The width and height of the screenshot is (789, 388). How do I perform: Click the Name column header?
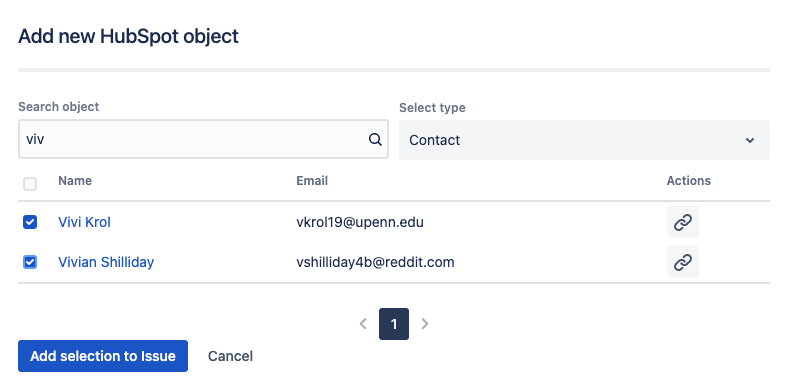pos(75,181)
